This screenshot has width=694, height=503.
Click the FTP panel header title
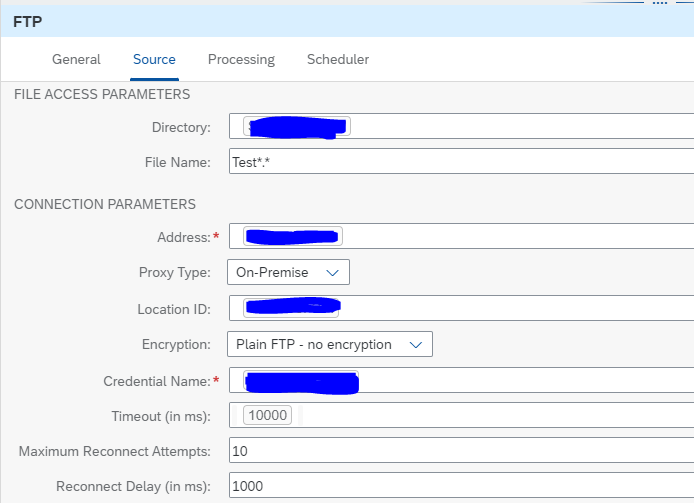pos(27,20)
